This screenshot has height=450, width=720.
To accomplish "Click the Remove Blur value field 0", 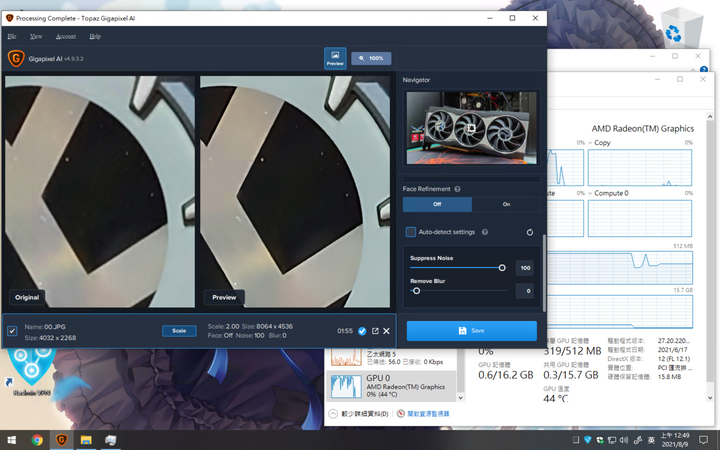I will 525,291.
